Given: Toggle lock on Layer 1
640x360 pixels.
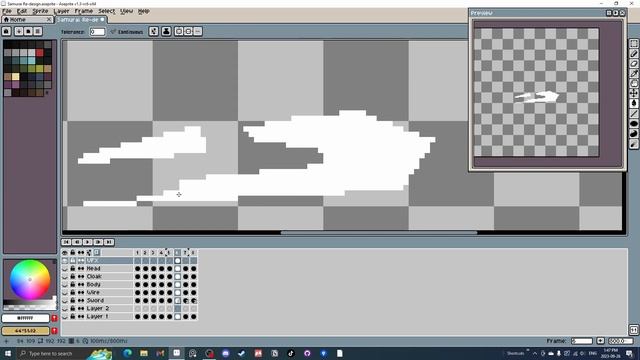Looking at the screenshot, I should click(73, 316).
